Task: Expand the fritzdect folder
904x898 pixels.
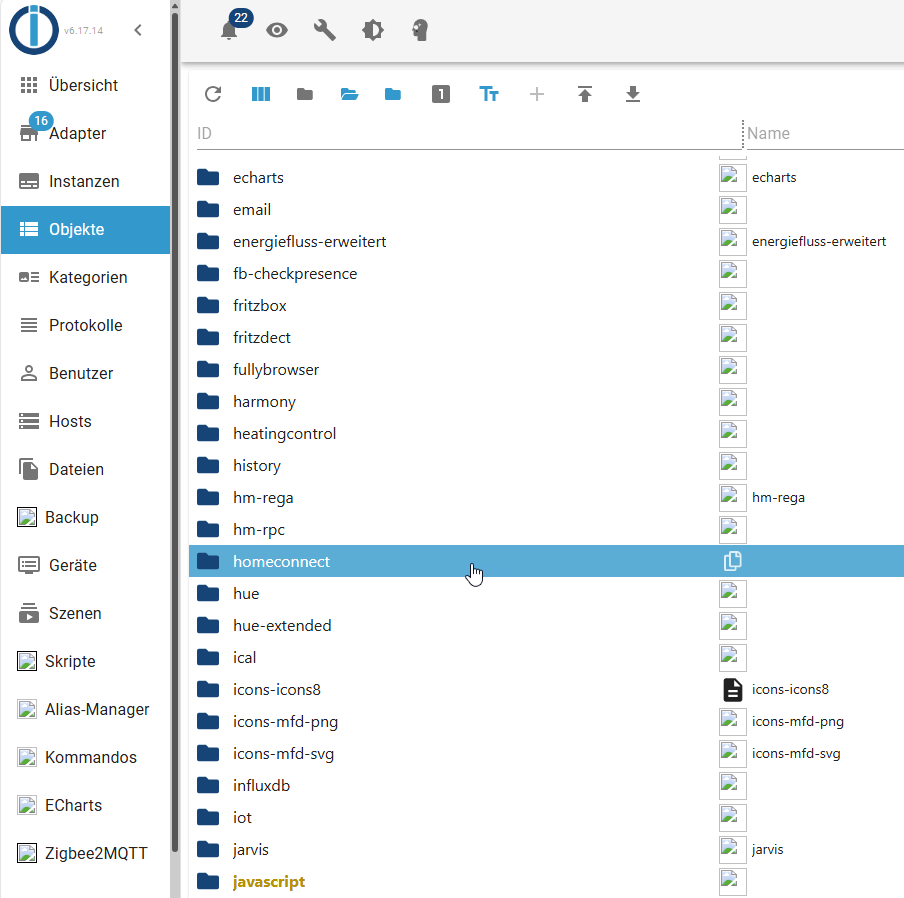Action: (208, 338)
